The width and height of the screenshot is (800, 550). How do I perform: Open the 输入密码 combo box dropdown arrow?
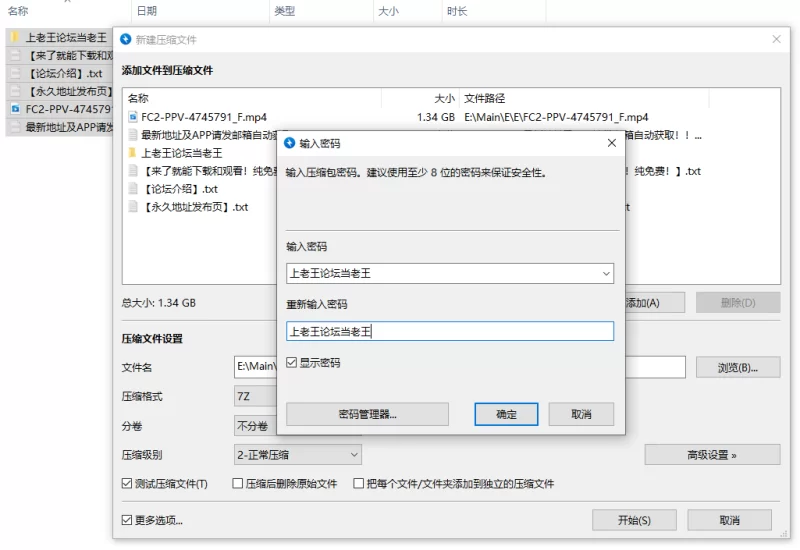tap(606, 273)
